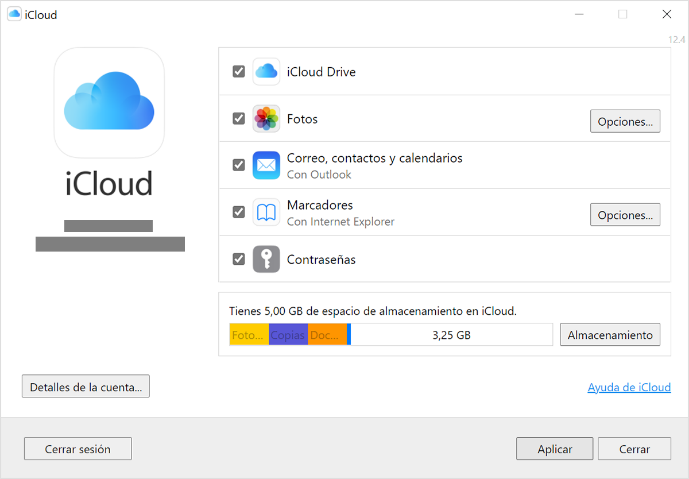Uncheck the Fotos checkbox
Screen dimensions: 689x479
[x=239, y=118]
